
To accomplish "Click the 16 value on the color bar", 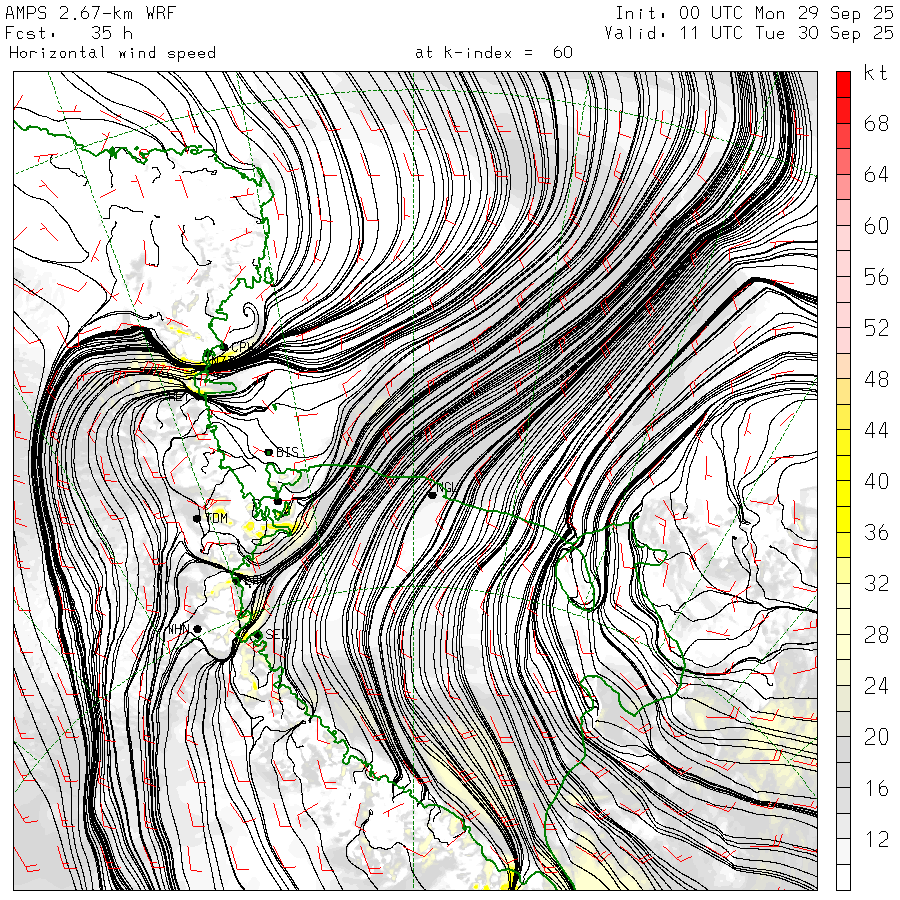I will click(876, 788).
